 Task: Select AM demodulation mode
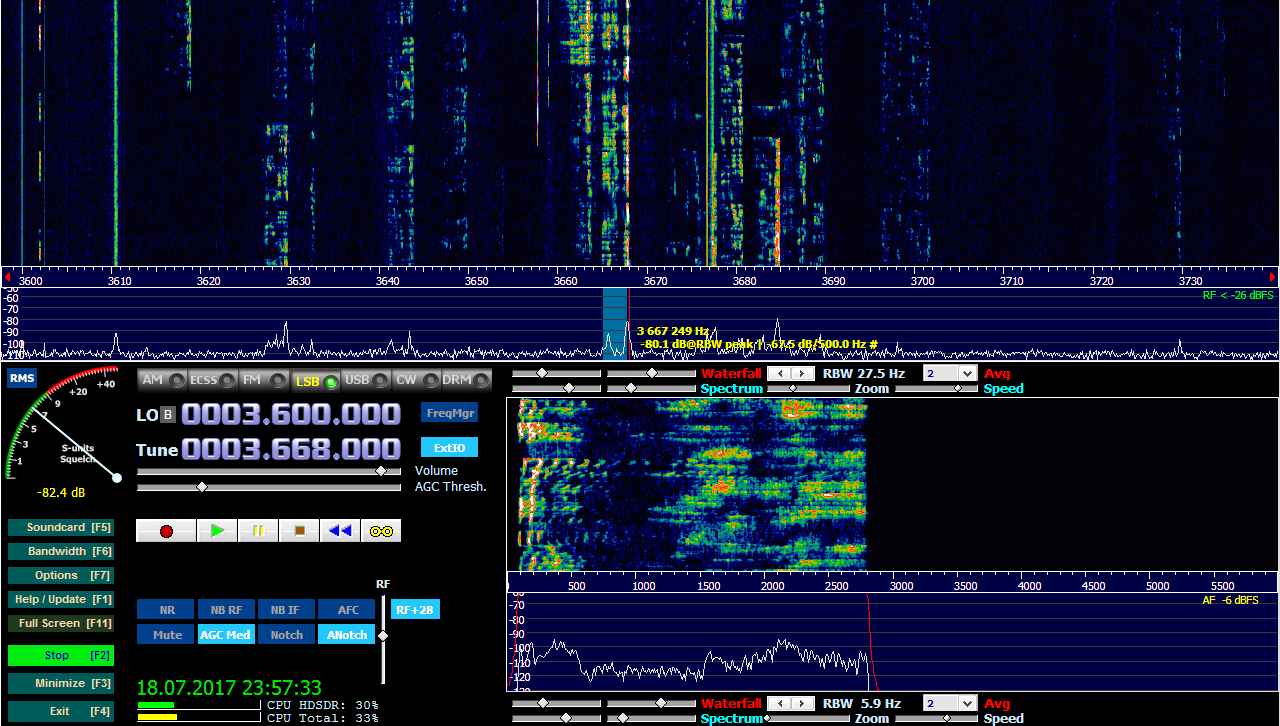click(x=163, y=380)
